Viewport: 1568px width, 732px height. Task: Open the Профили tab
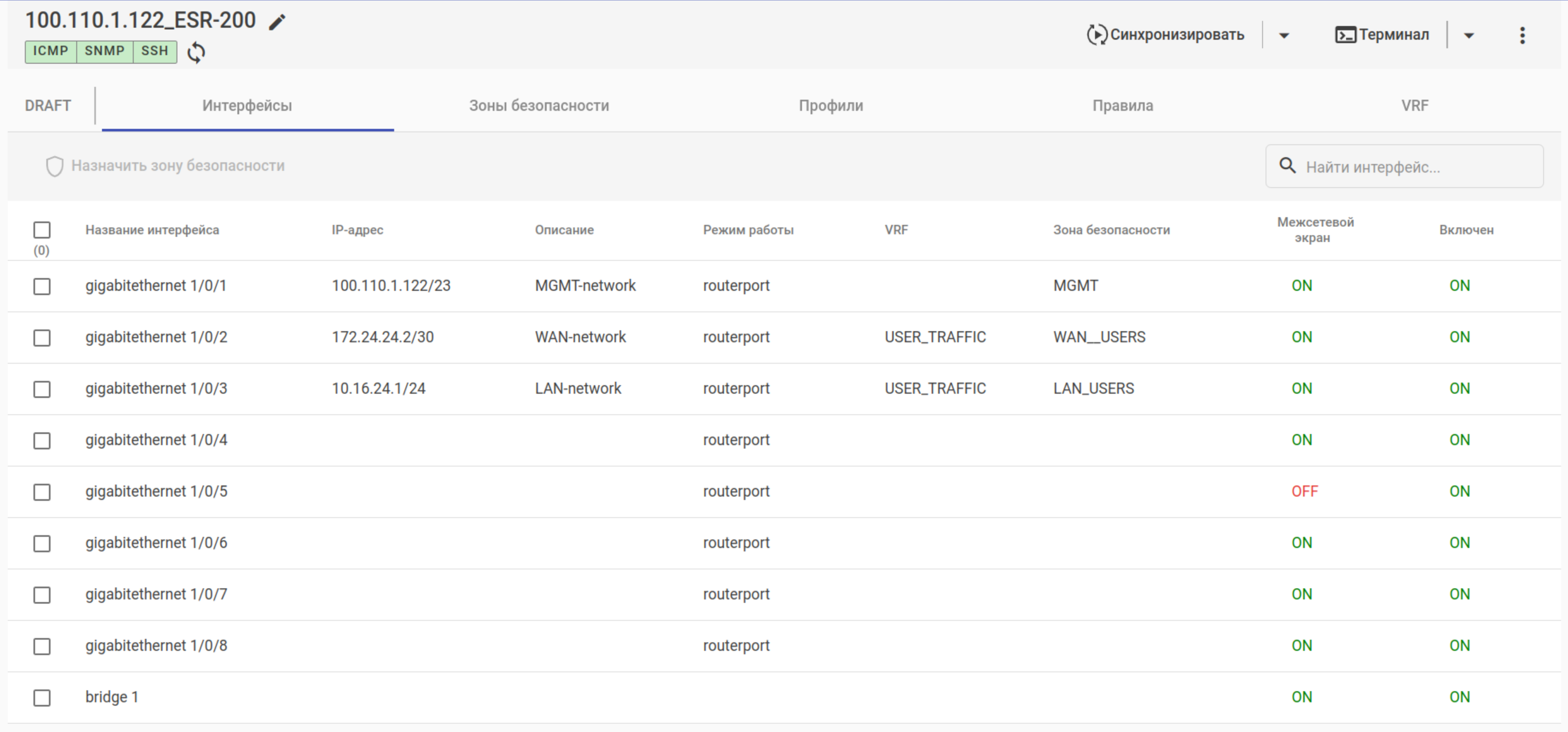tap(831, 105)
